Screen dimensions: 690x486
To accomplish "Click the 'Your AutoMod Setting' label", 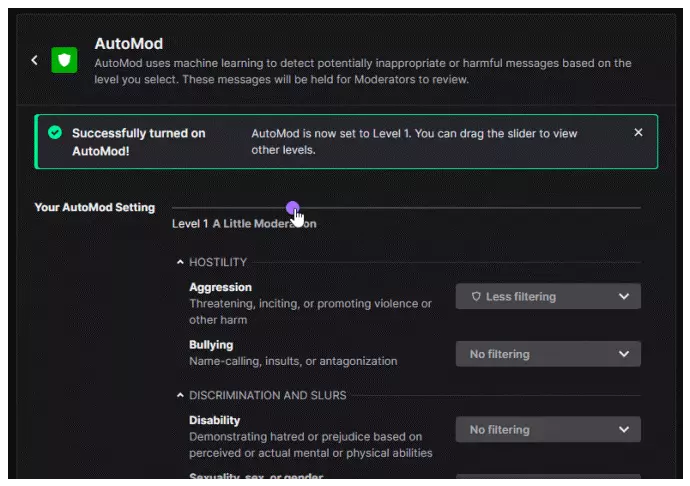I will tap(95, 207).
